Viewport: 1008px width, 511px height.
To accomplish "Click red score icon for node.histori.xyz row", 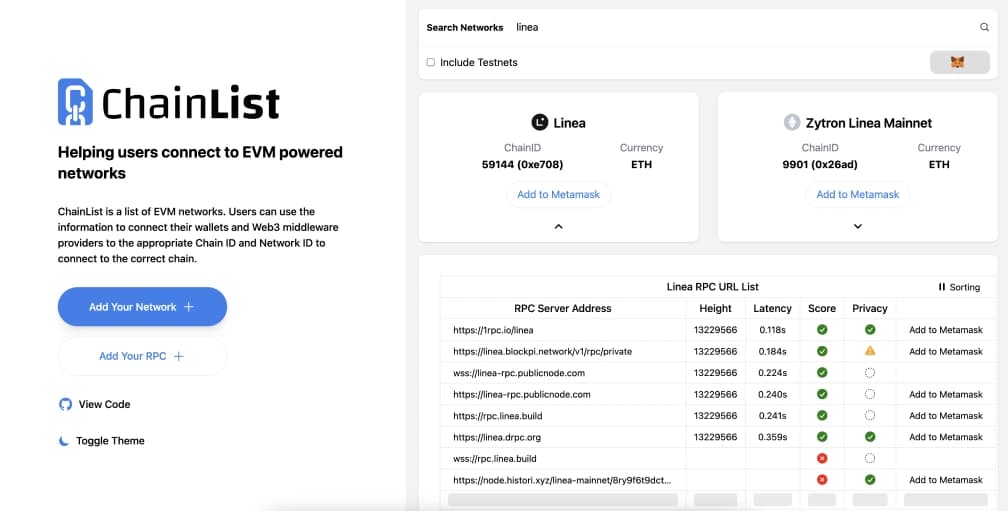I will click(822, 480).
